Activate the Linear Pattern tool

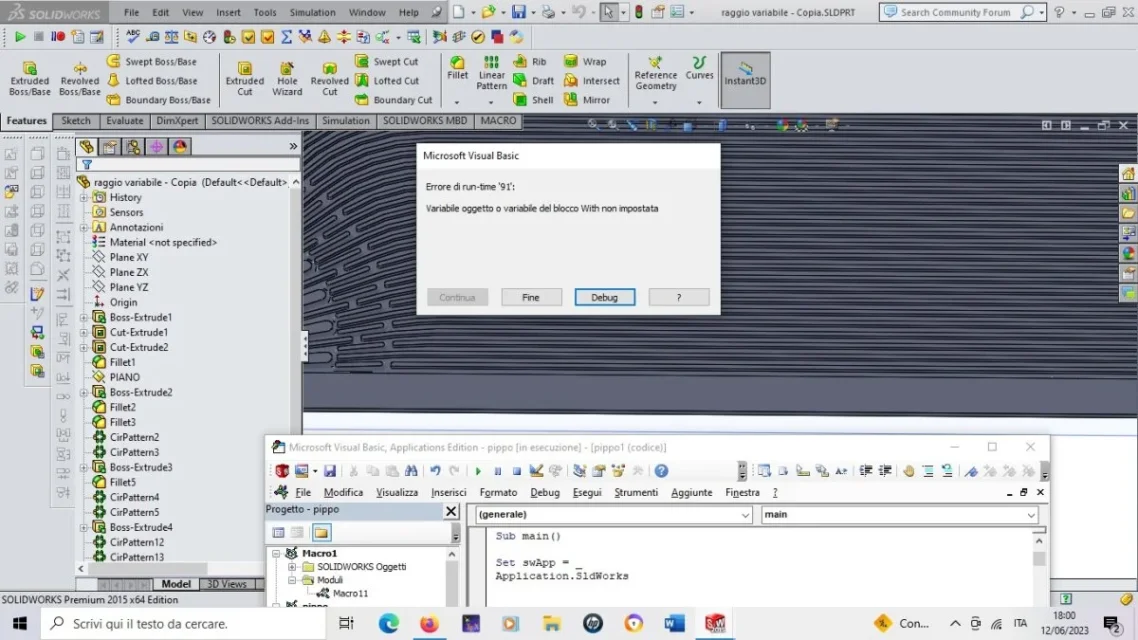491,73
